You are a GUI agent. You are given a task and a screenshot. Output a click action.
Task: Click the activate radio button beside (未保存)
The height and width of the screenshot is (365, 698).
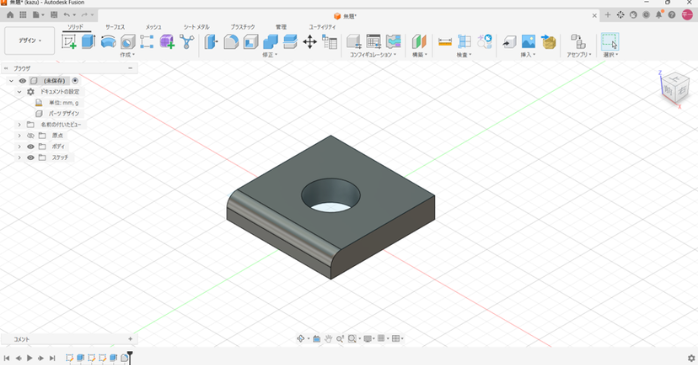click(x=75, y=81)
